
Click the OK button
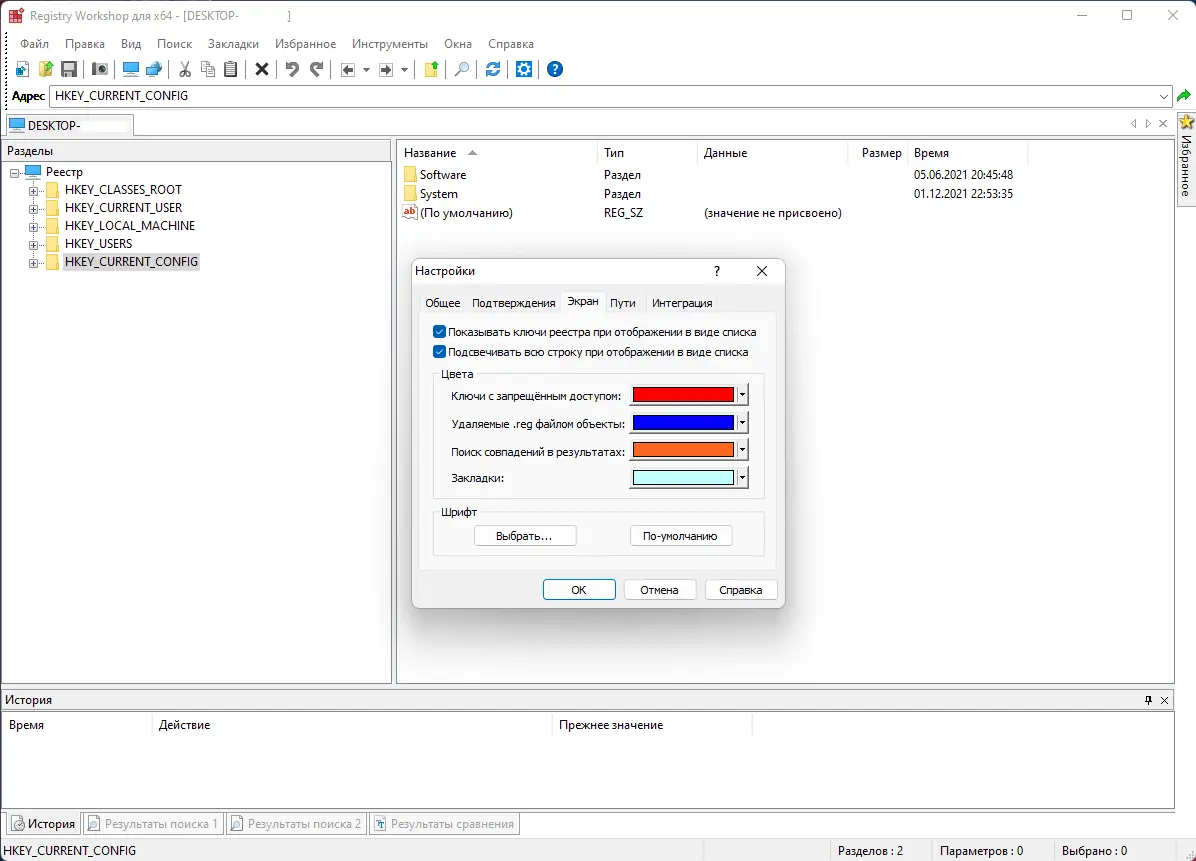click(x=579, y=590)
